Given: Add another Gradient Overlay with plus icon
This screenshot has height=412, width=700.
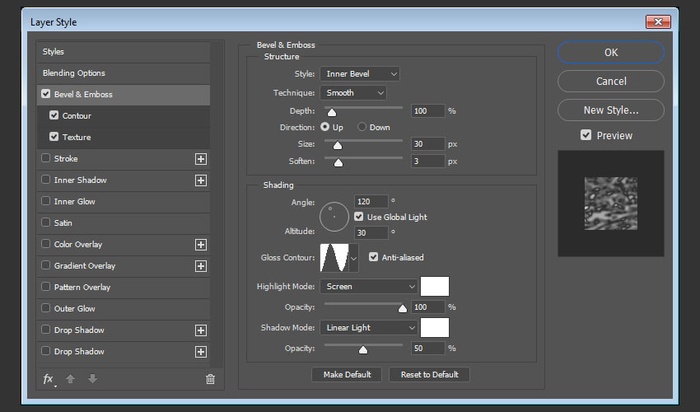Looking at the screenshot, I should point(200,266).
